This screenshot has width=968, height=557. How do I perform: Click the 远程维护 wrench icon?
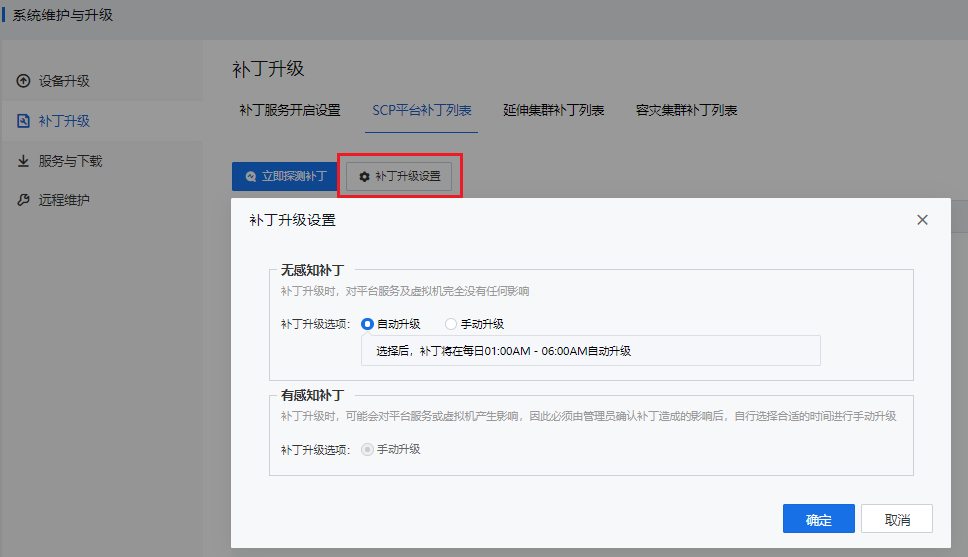click(23, 199)
